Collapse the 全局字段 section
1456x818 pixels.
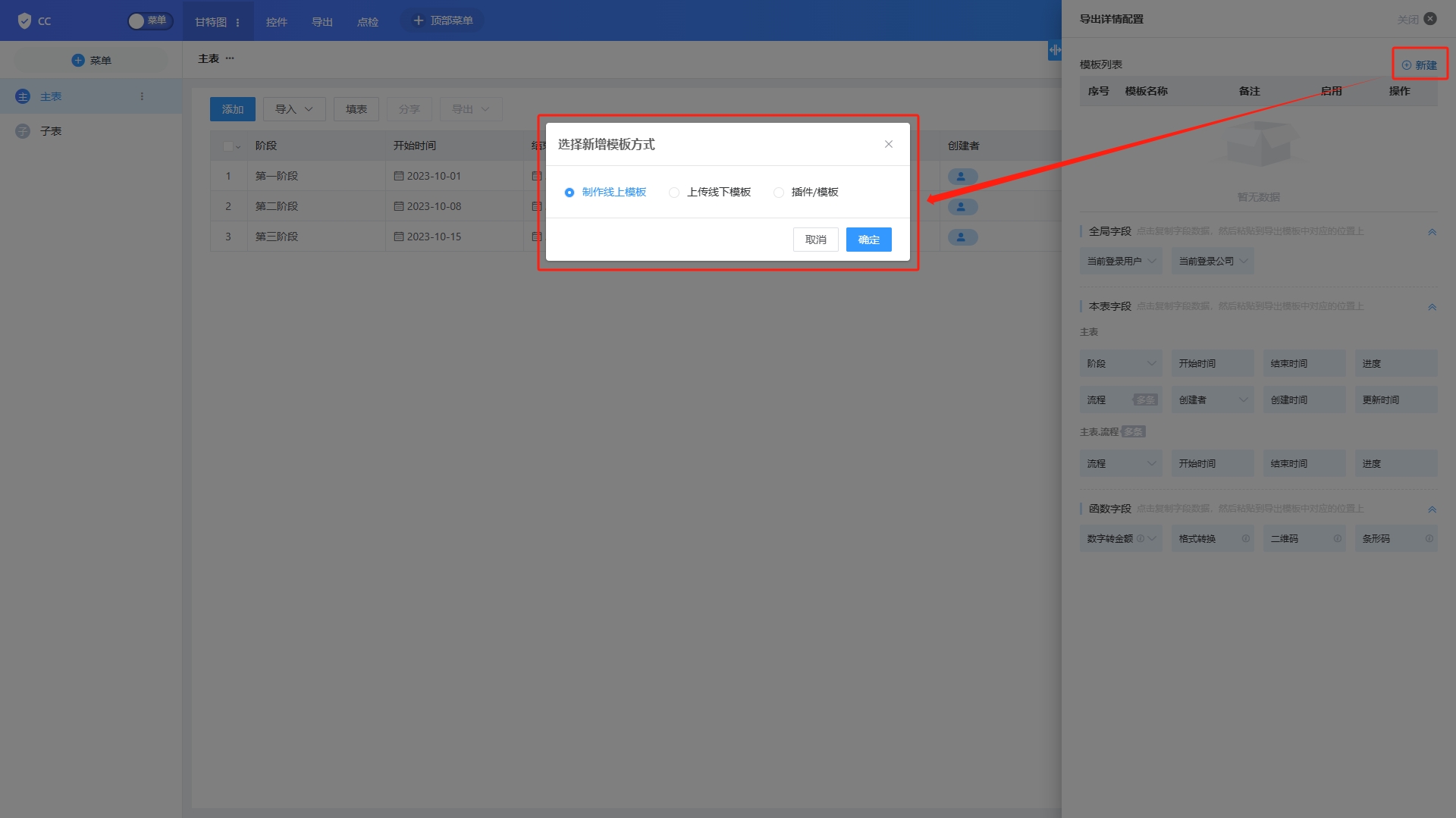point(1432,232)
